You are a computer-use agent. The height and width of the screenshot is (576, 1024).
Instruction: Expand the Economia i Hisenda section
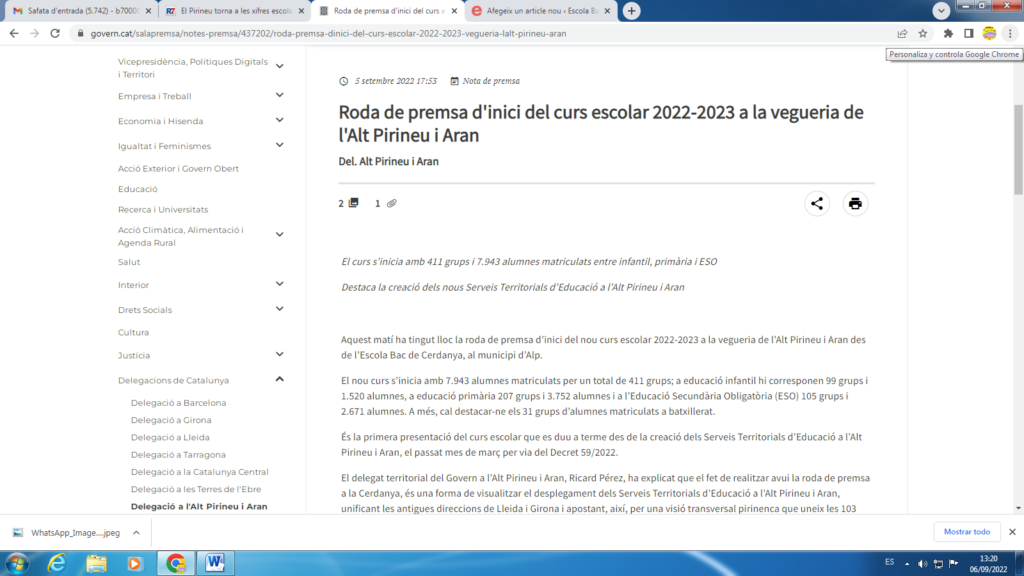pos(280,121)
